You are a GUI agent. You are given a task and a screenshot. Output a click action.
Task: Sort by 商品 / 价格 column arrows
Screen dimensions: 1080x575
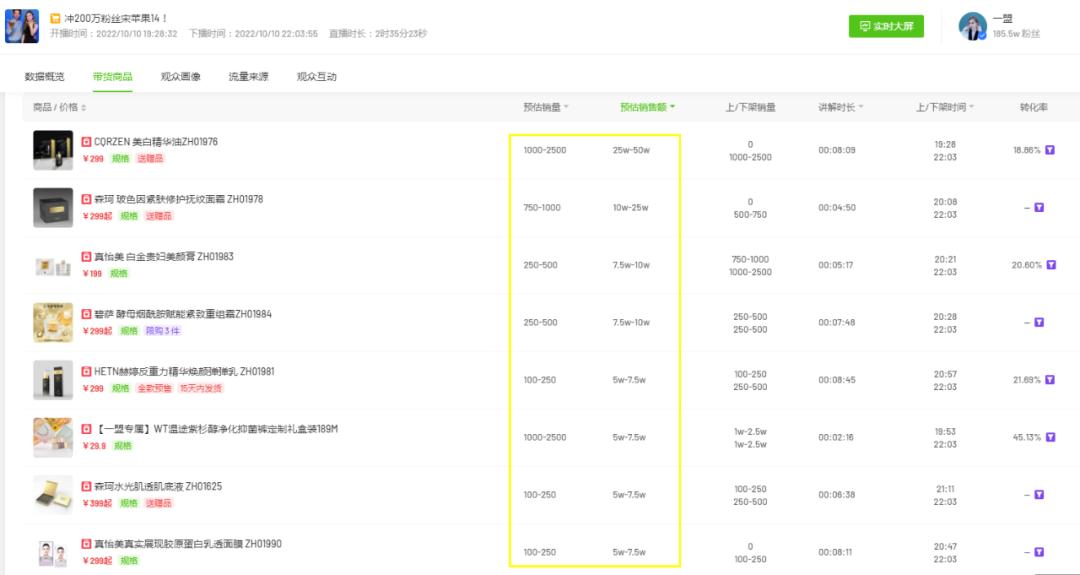coord(84,108)
